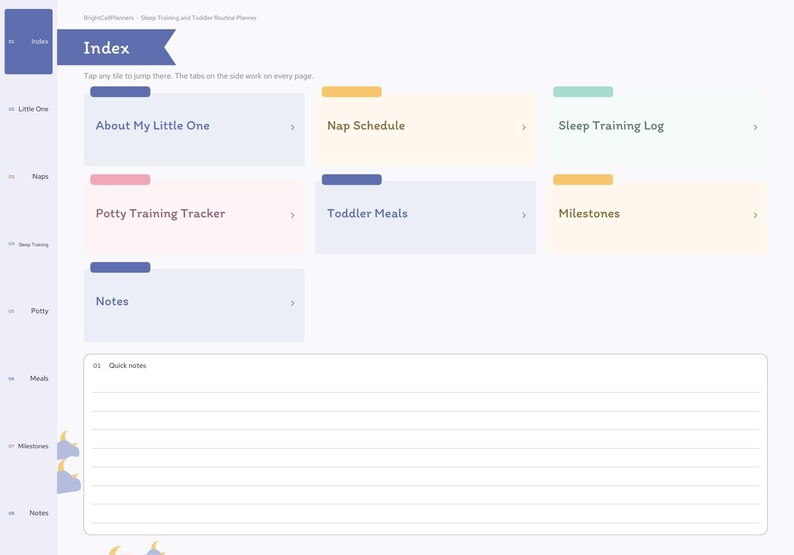Open the Milestones tile
Screen dimensions: 794x555
(657, 217)
